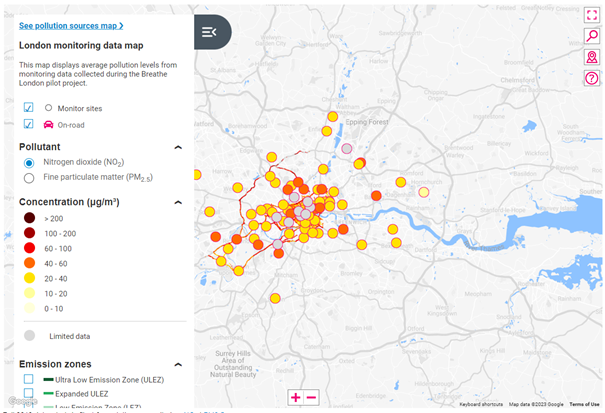The width and height of the screenshot is (605, 413).
Task: Select yellow monitor marker near Romford
Action: (x=401, y=182)
